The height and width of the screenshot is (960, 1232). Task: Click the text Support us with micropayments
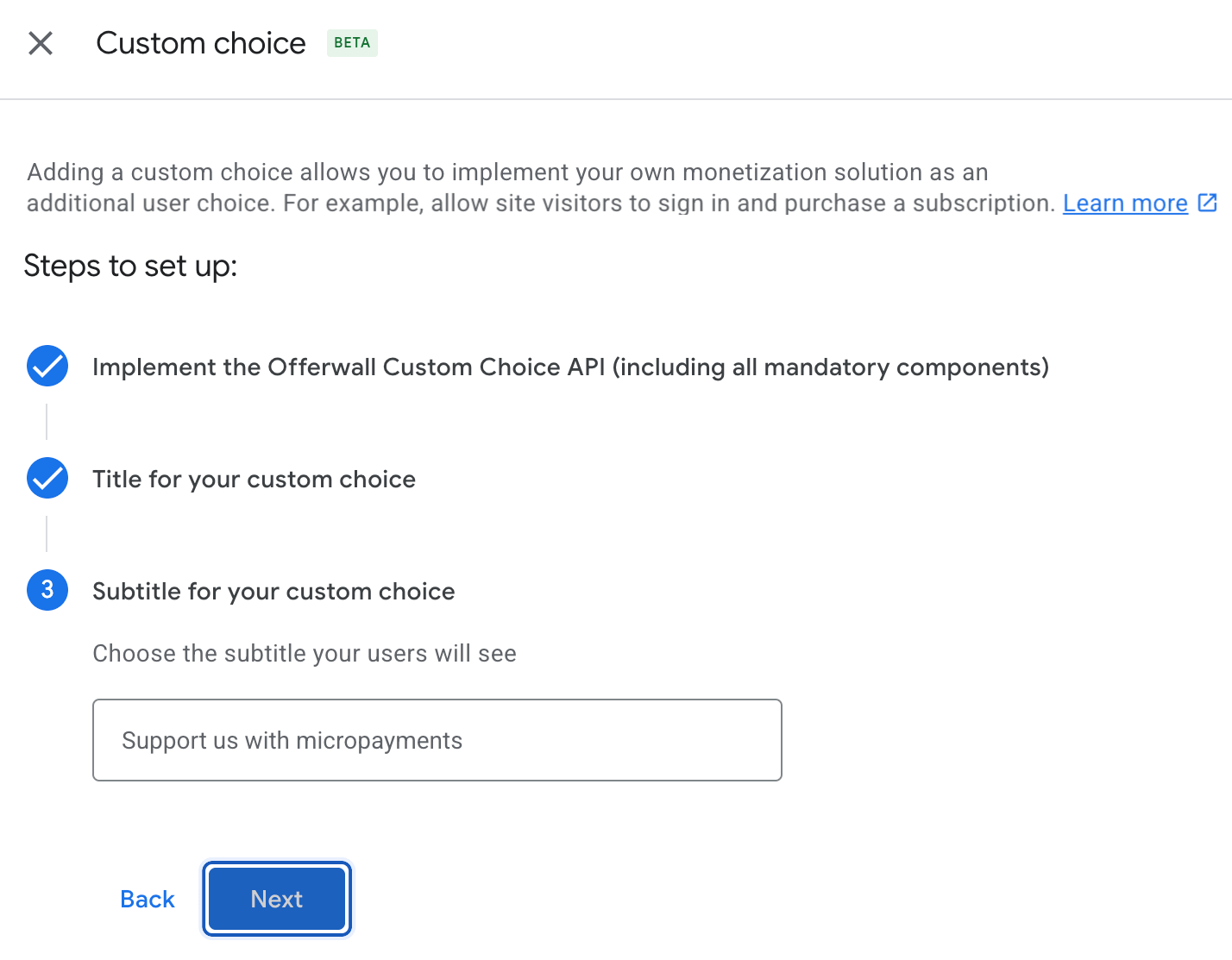(x=292, y=739)
